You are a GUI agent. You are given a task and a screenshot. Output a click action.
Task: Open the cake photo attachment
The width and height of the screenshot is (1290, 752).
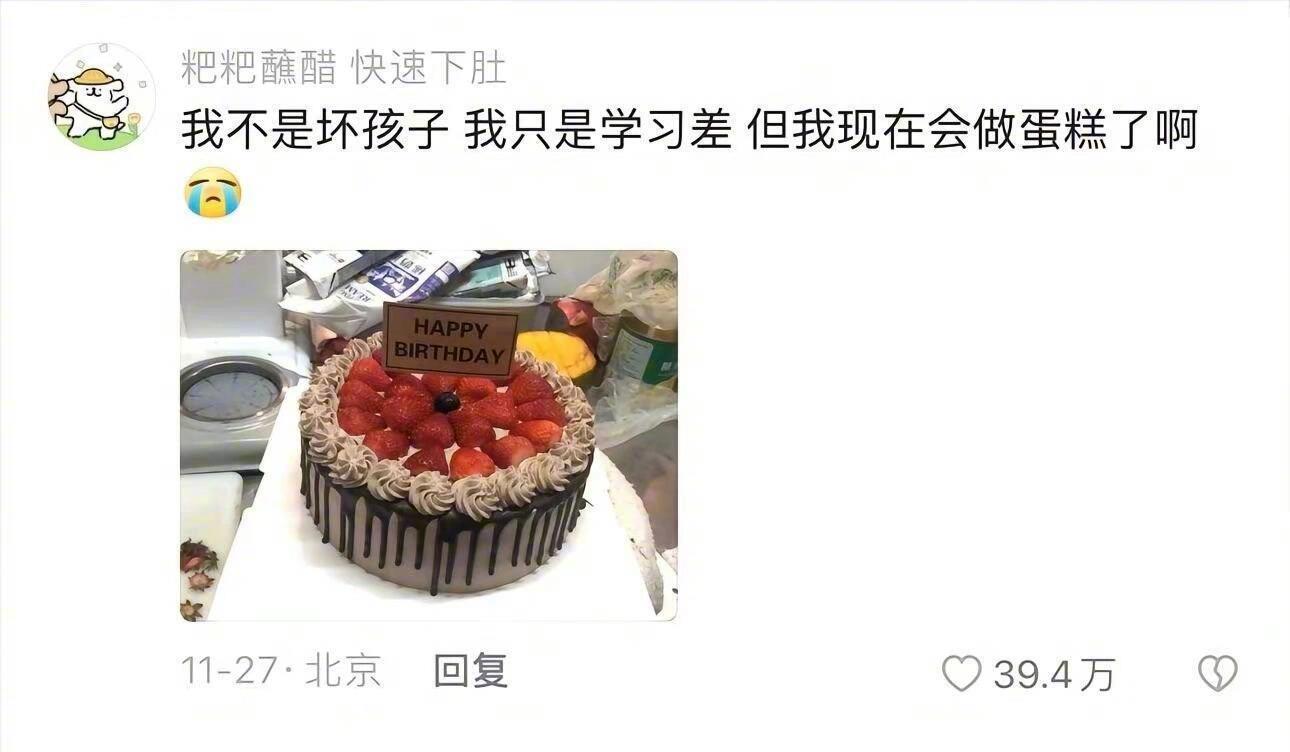pyautogui.click(x=429, y=435)
